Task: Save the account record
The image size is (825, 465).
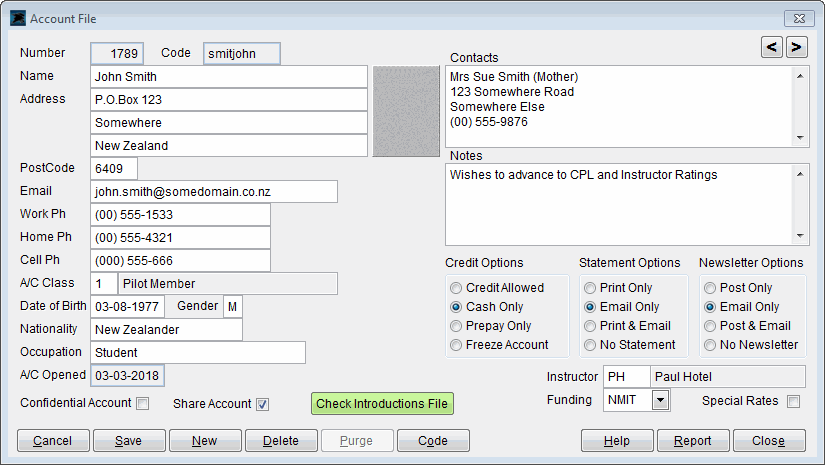Action: click(x=129, y=441)
